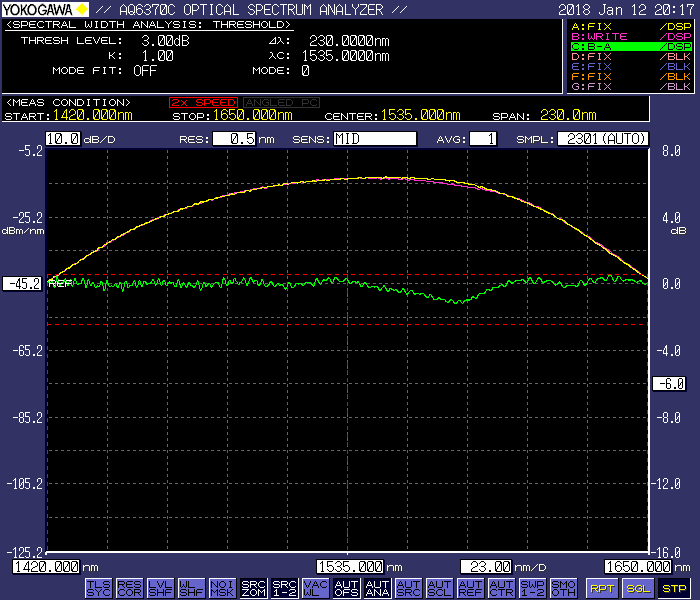The height and width of the screenshot is (600, 700).
Task: Click the AUT ANA auto analysis icon
Action: [377, 588]
